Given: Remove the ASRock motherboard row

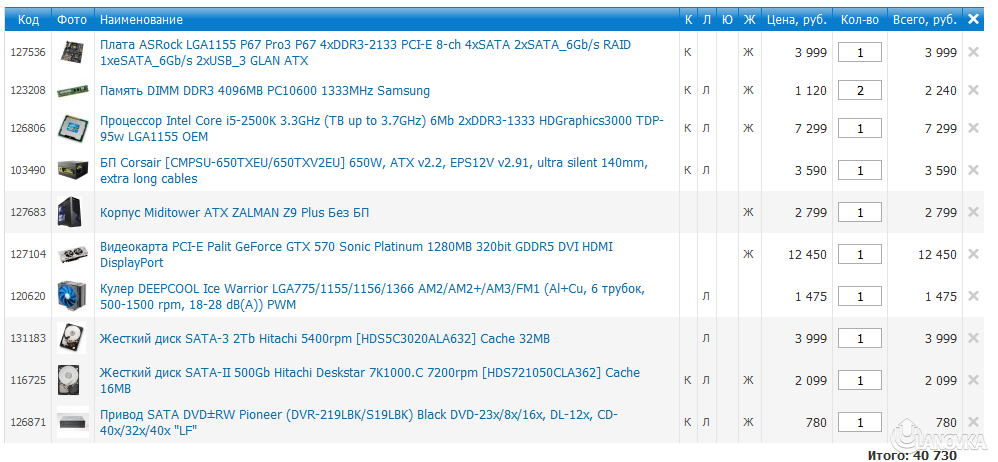Looking at the screenshot, I should [973, 52].
